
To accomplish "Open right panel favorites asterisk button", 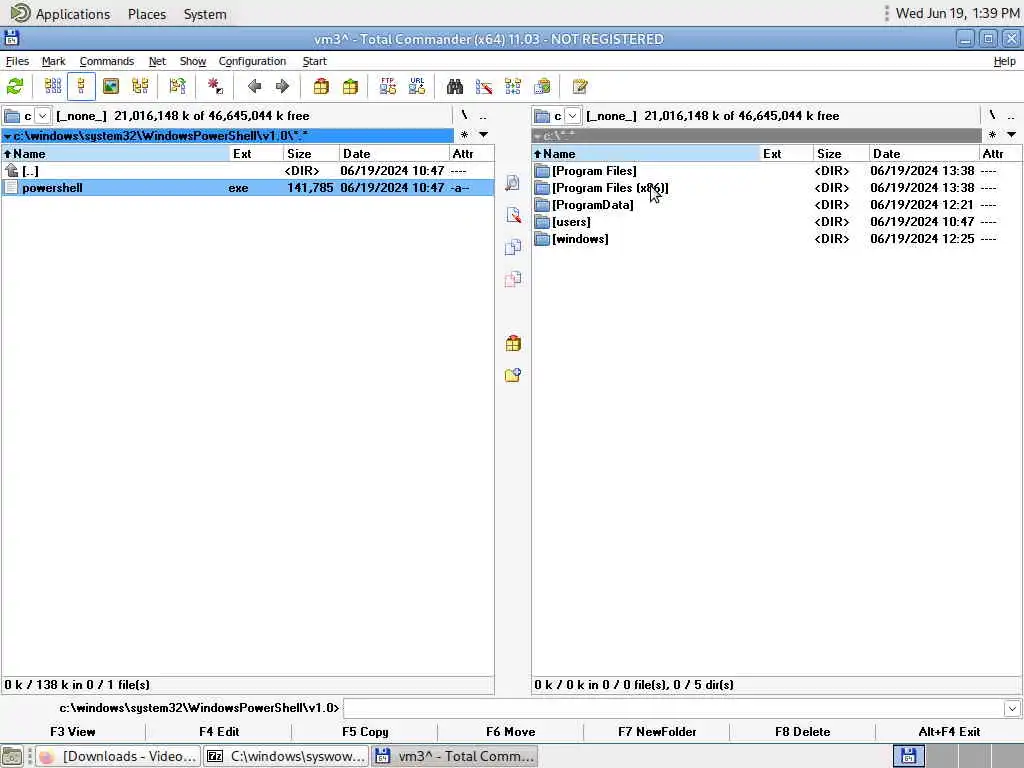I will (992, 135).
